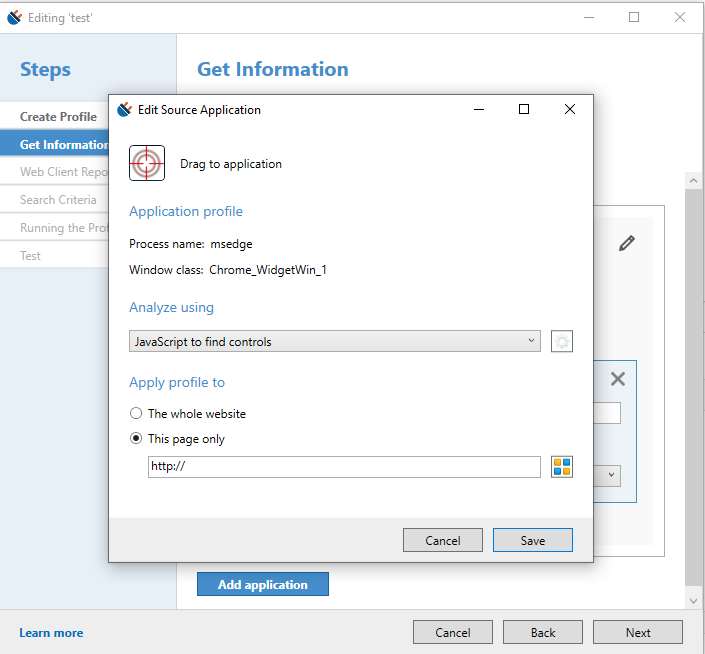Remove application using the X icon

click(x=618, y=379)
